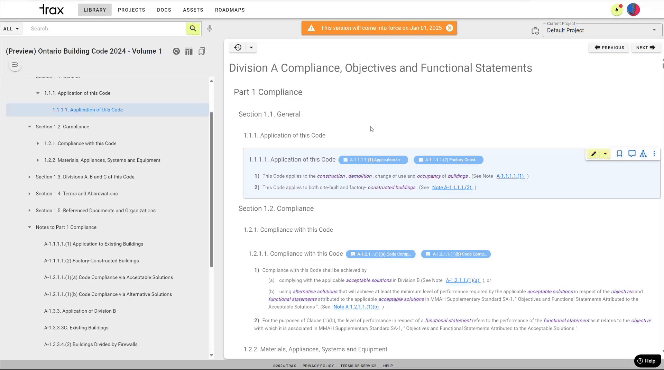Screen dimensions: 664x370
Task: Select A-1.3.3. Application of Division B
Action: click(80, 311)
